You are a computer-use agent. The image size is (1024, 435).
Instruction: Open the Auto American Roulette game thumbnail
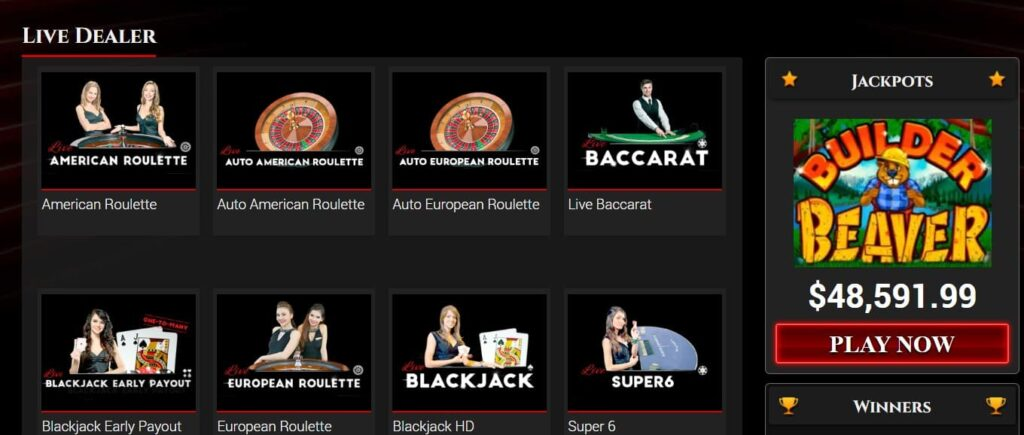click(294, 130)
